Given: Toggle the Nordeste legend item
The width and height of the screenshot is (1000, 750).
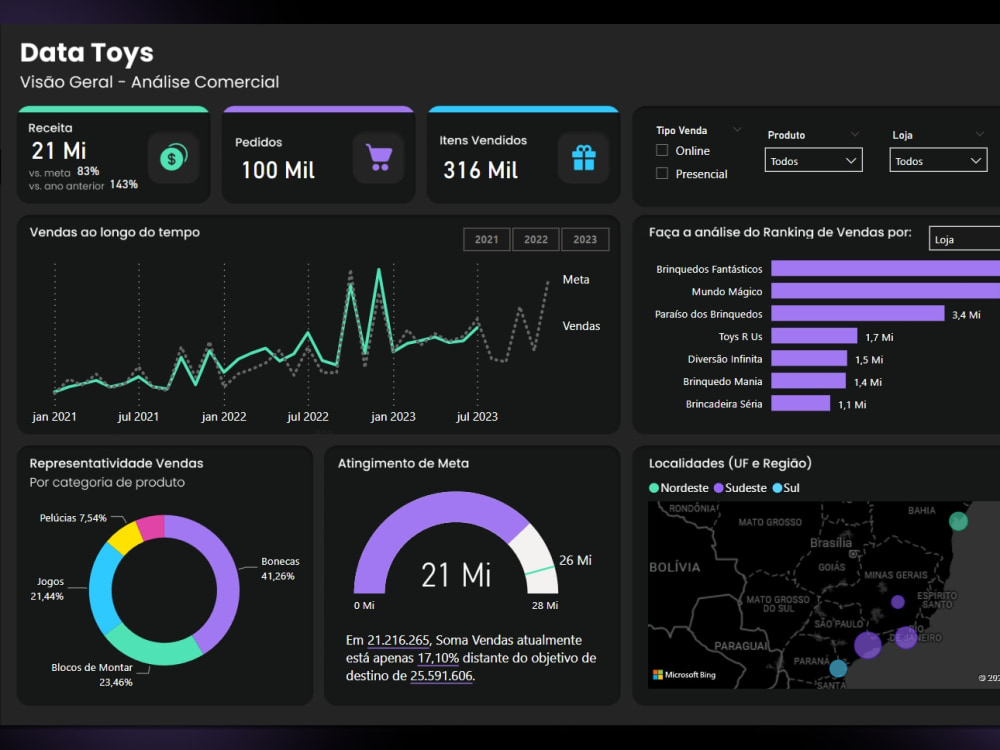Looking at the screenshot, I should 679,488.
